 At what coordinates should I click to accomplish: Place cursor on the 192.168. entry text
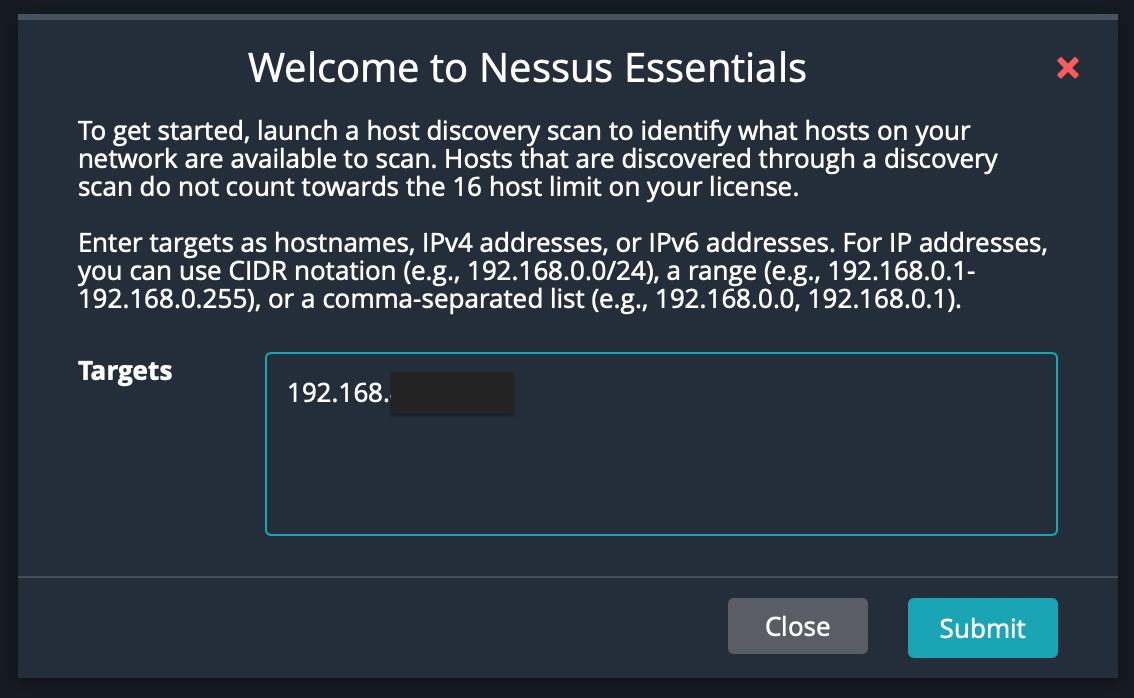point(337,394)
